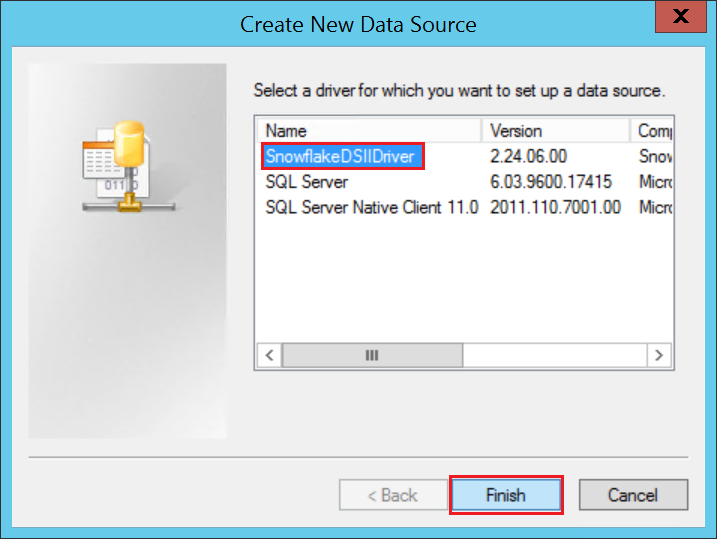Screen dimensions: 717x539
Task: Select the SQL Server driver row
Action: 306,182
